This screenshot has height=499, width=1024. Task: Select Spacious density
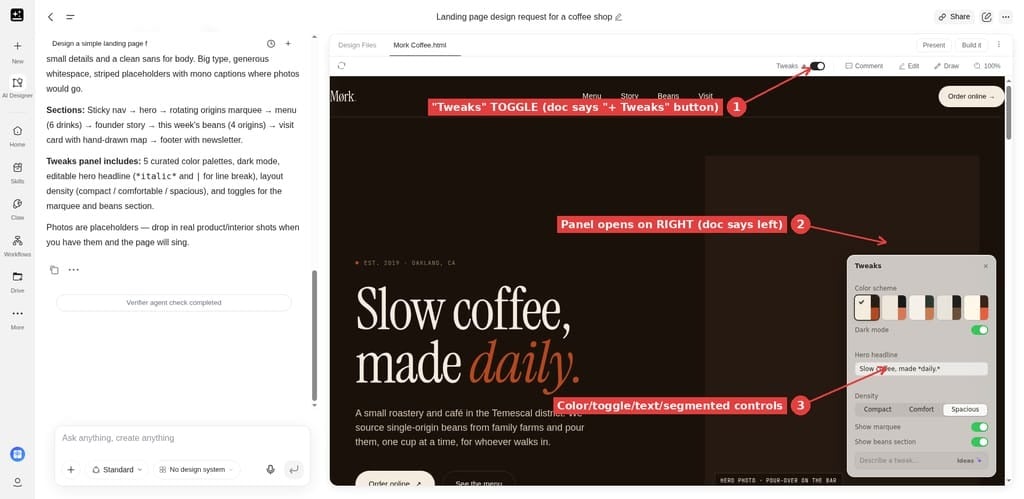(965, 410)
